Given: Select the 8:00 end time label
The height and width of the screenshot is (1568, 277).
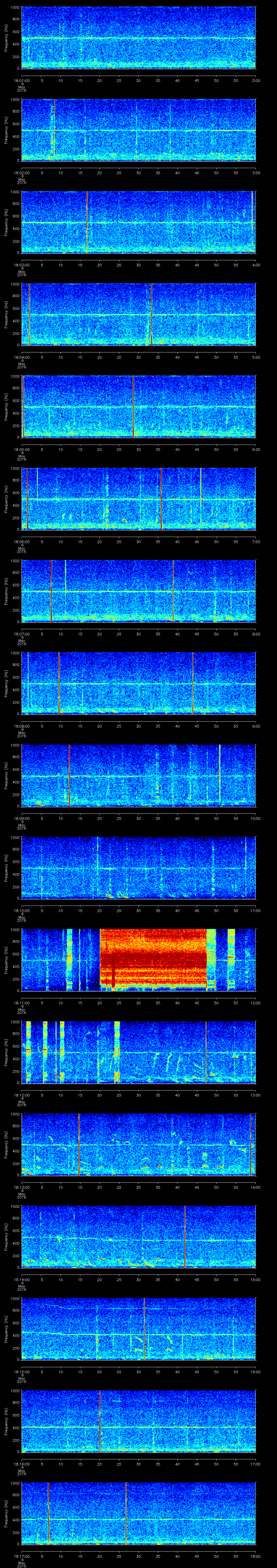Looking at the screenshot, I should tap(256, 634).
